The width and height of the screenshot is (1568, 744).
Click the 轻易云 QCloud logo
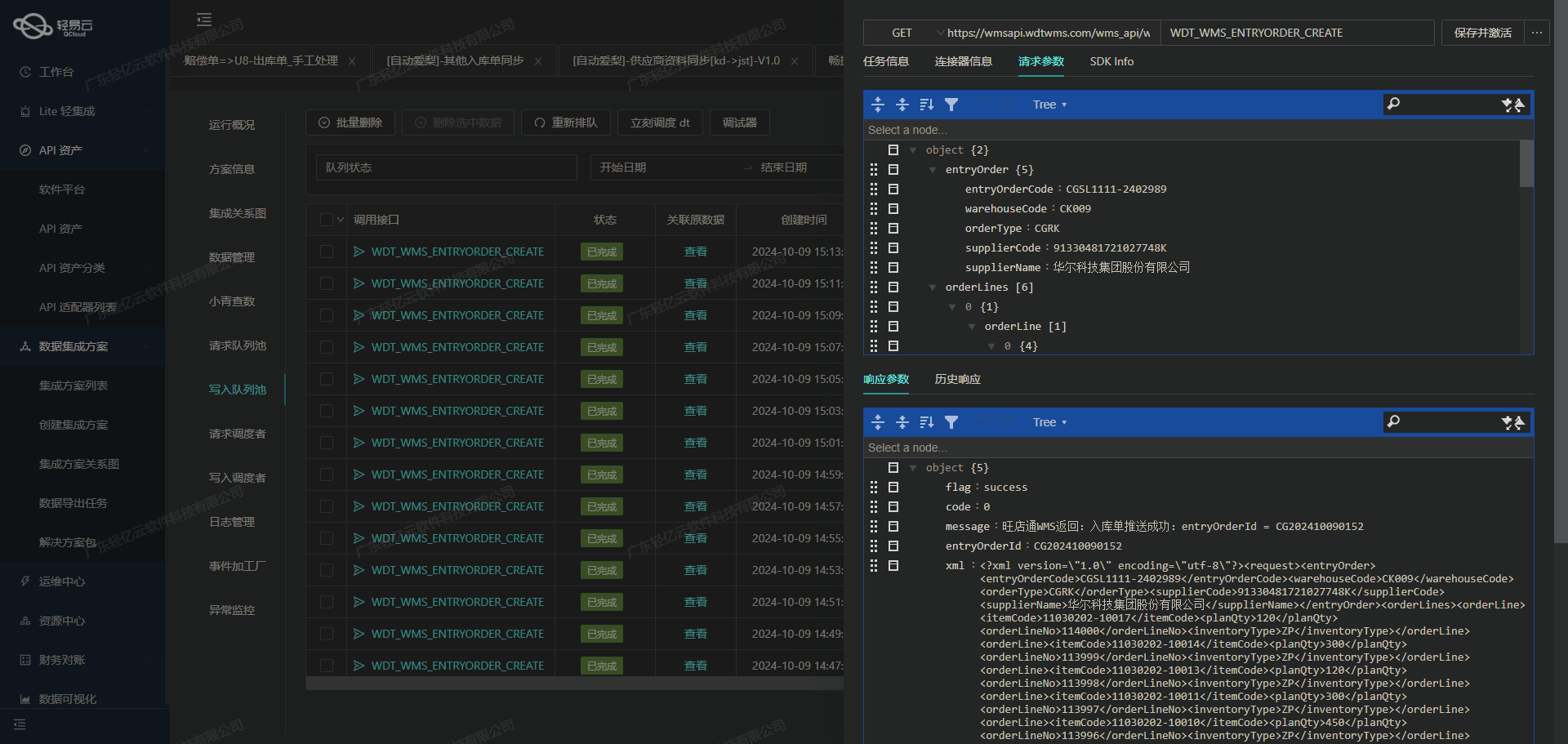tap(54, 26)
